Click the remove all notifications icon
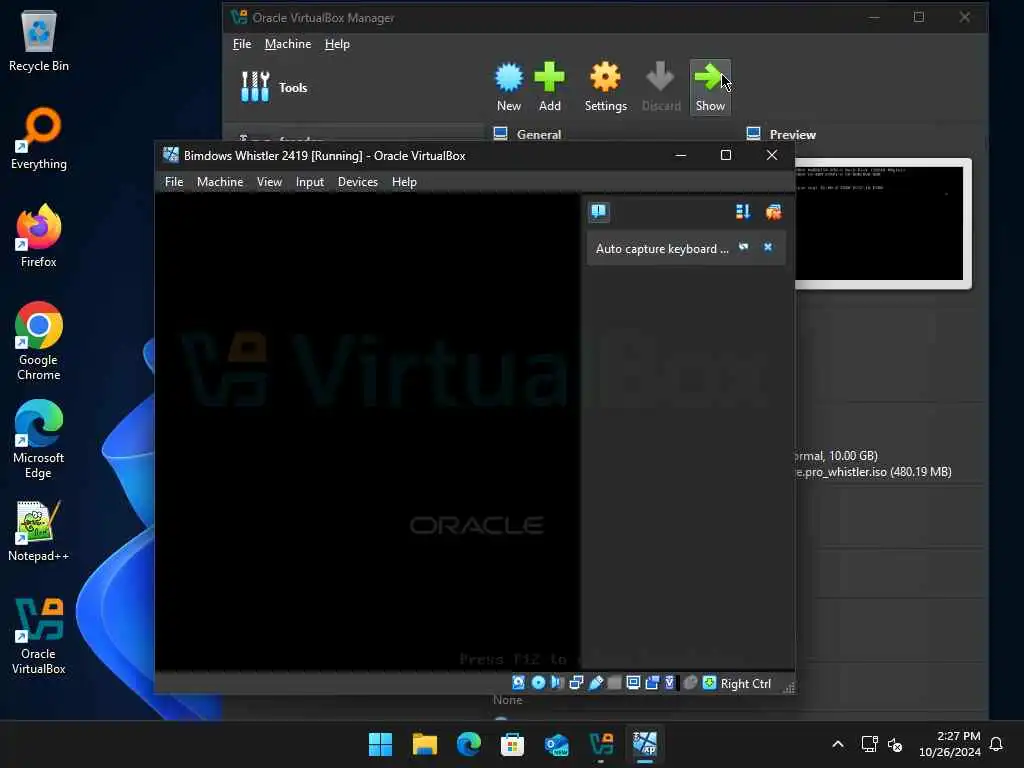 point(773,212)
